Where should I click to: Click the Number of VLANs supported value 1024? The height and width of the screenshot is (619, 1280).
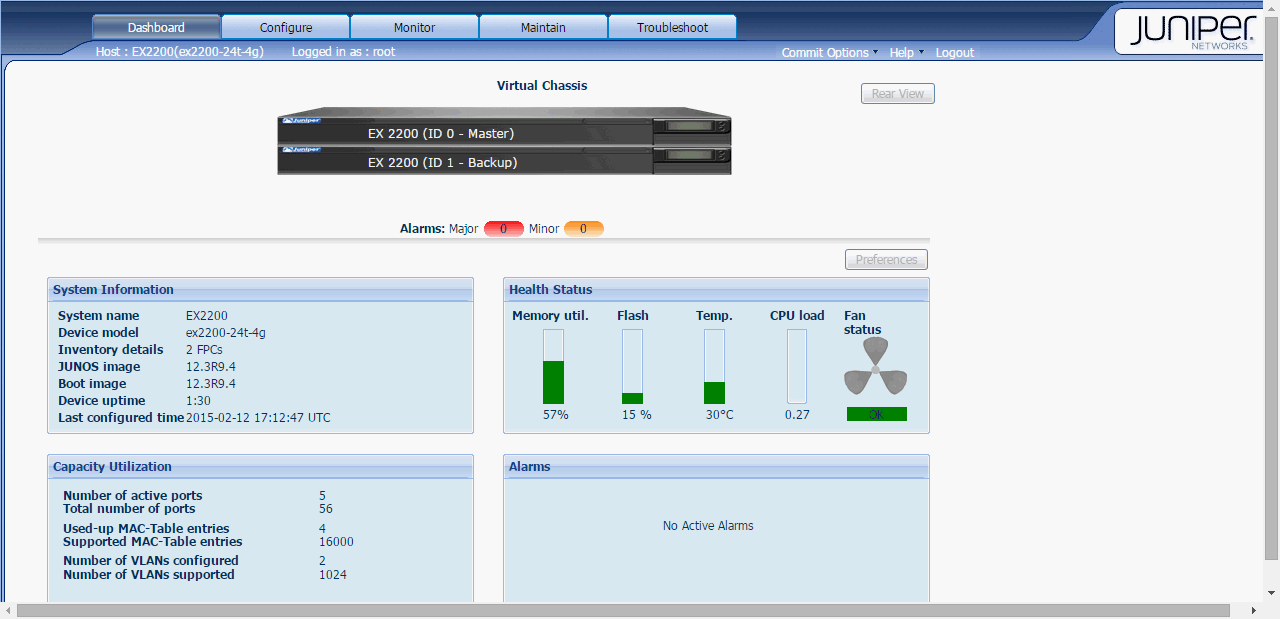(333, 575)
